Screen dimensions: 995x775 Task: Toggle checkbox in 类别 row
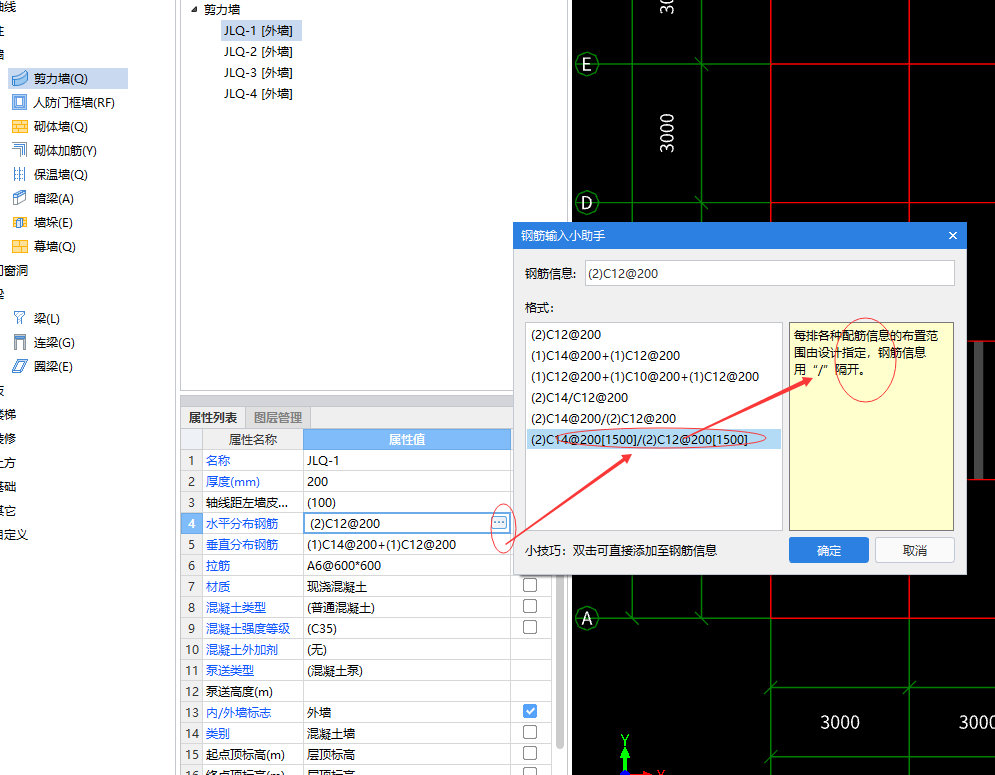point(530,732)
